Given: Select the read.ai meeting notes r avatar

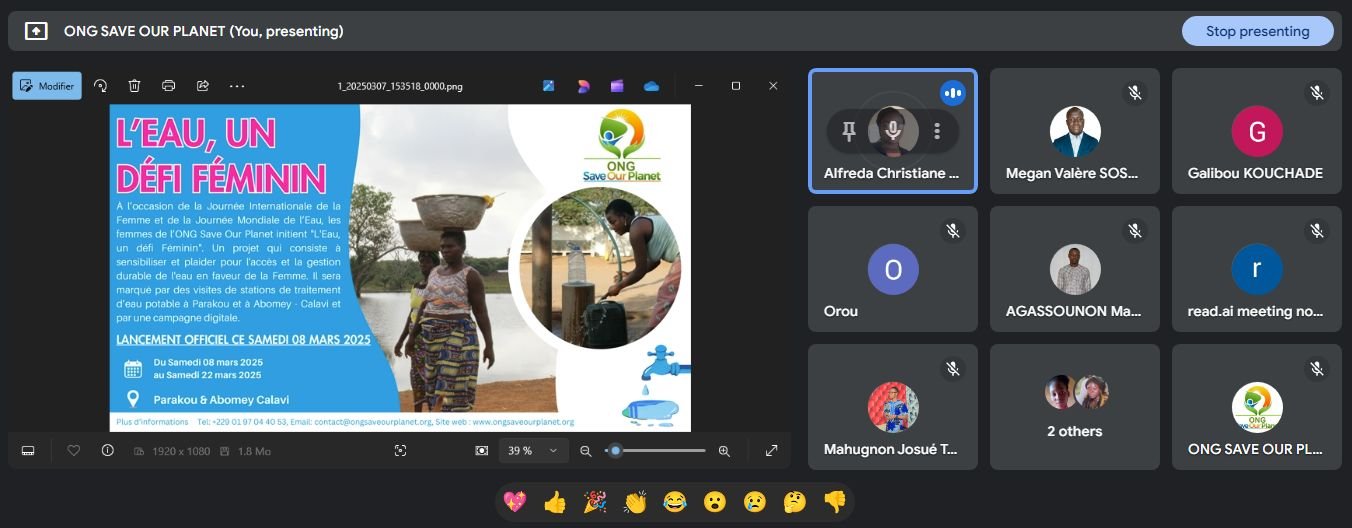Looking at the screenshot, I should 1257,269.
